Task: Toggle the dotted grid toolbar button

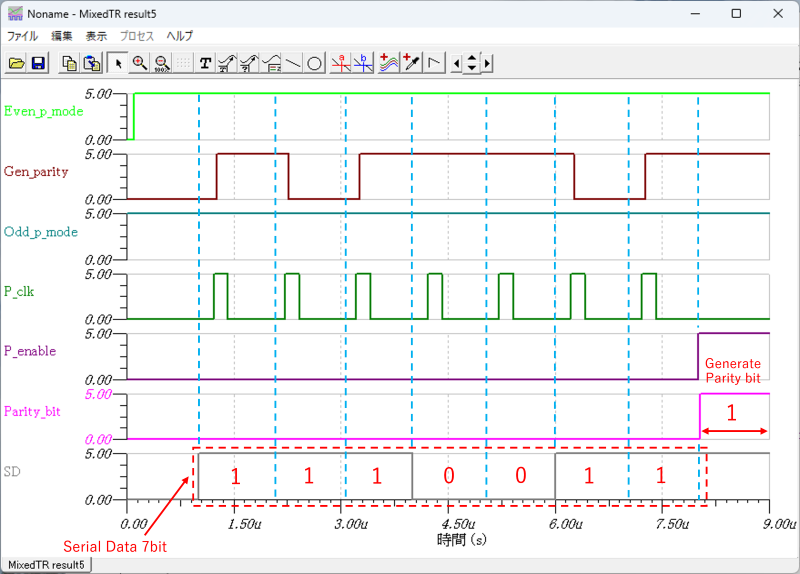Action: (x=183, y=63)
